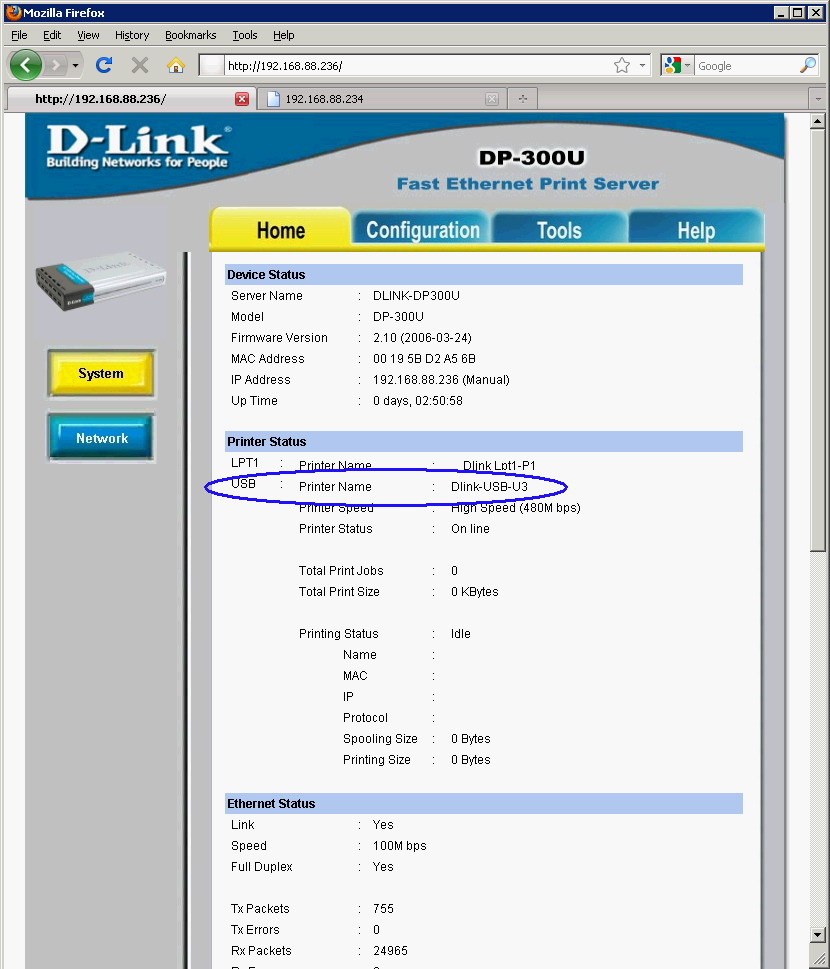
Task: Click the firmware version 2.10 (2006-03-24)
Action: click(x=422, y=337)
